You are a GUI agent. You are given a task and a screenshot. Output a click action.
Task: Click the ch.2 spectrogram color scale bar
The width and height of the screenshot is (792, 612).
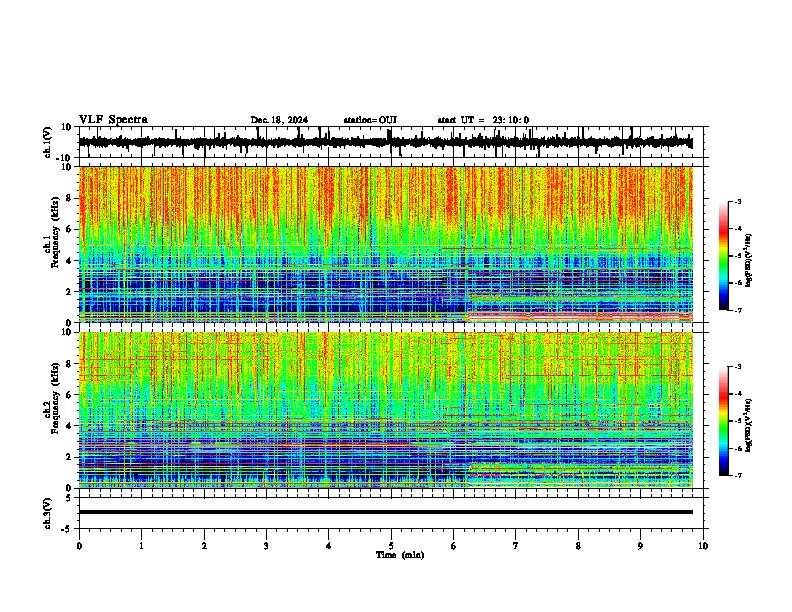[724, 421]
